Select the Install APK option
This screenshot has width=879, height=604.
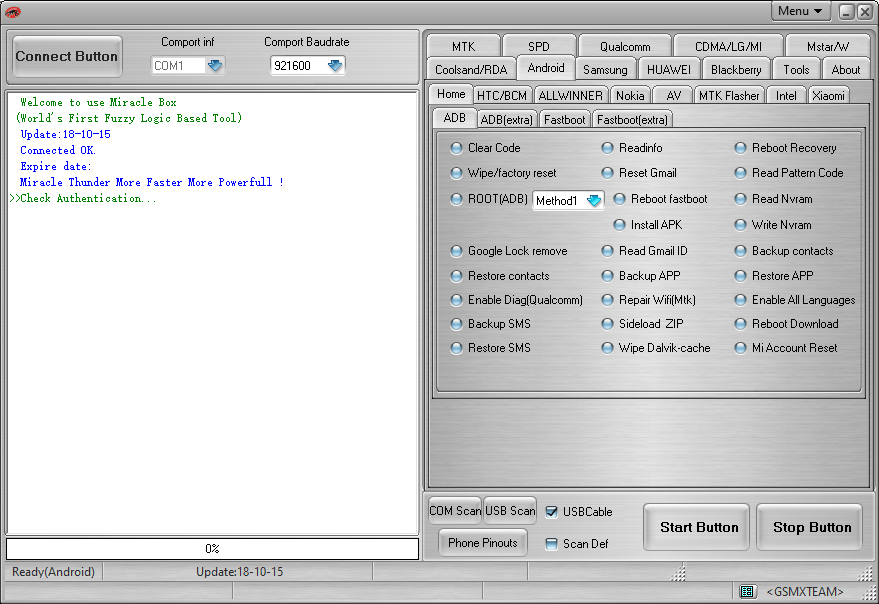[x=620, y=225]
